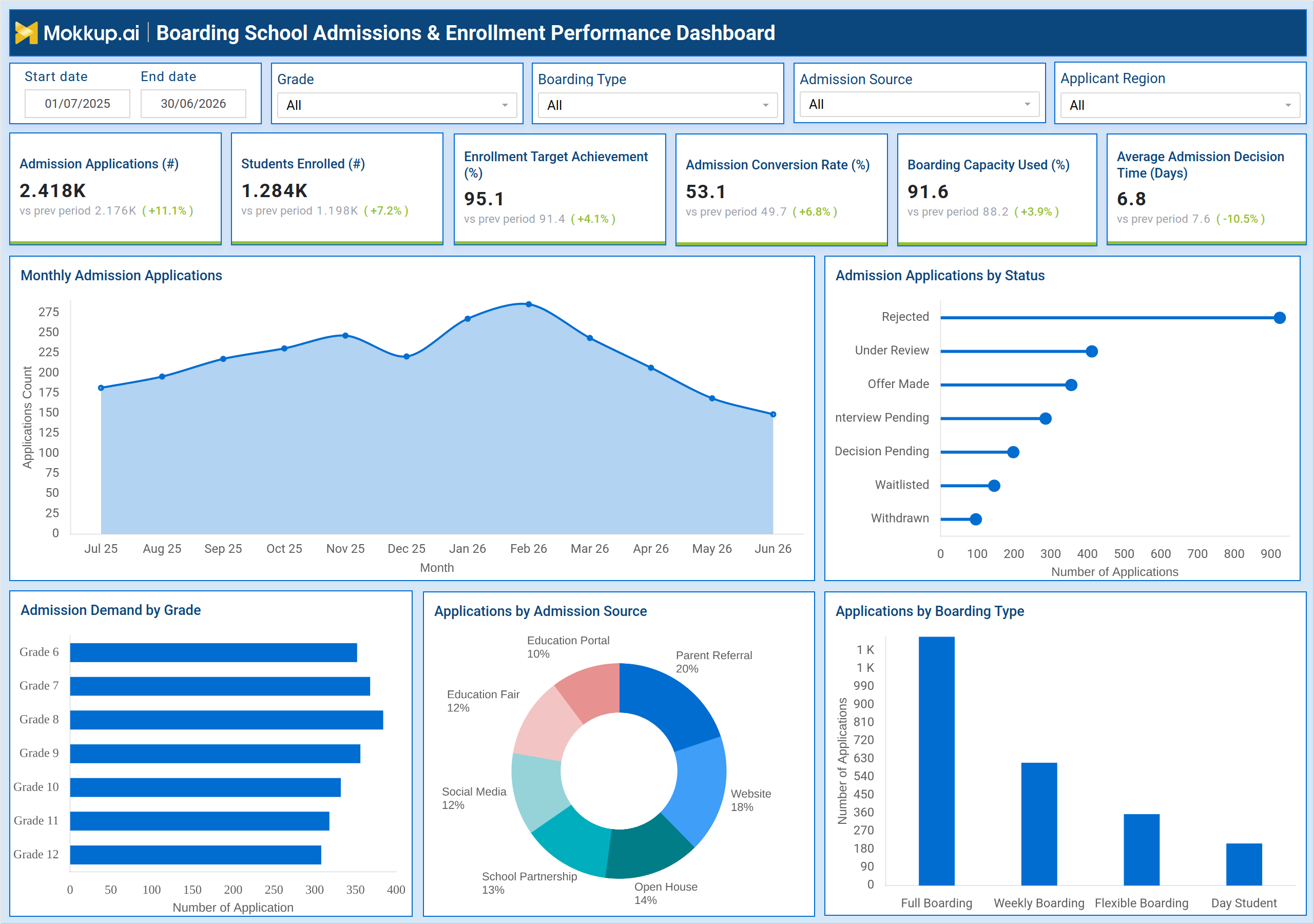1314x924 pixels.
Task: Click the dashboard title in header
Action: [x=465, y=33]
